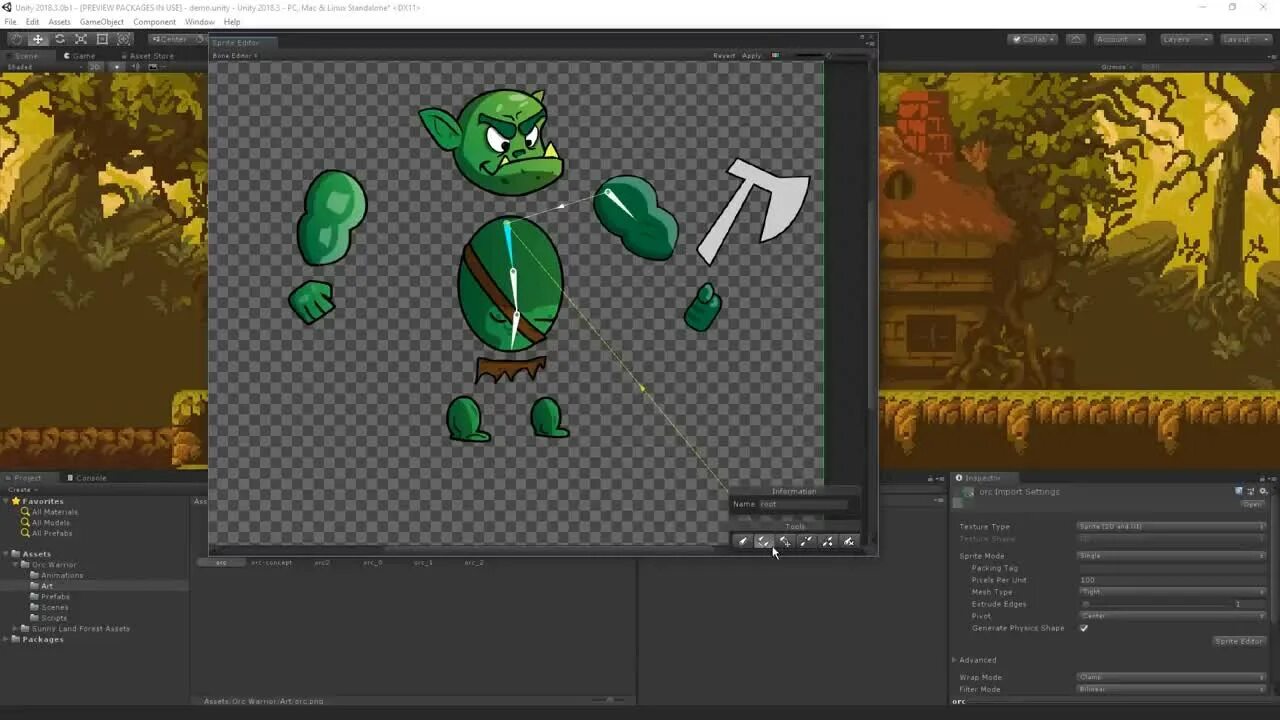The width and height of the screenshot is (1280, 720).
Task: Select the Scale tool in the toolbar
Action: (81, 39)
